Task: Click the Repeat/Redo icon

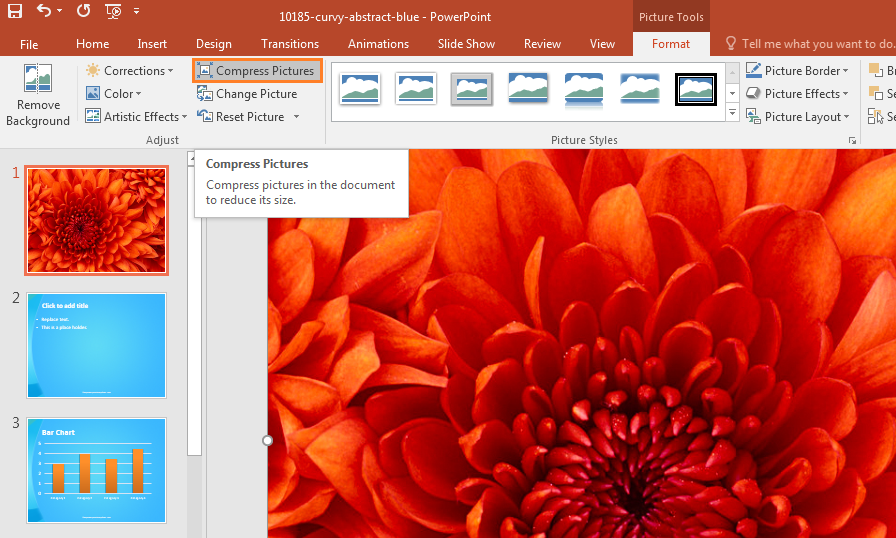Action: (x=83, y=10)
